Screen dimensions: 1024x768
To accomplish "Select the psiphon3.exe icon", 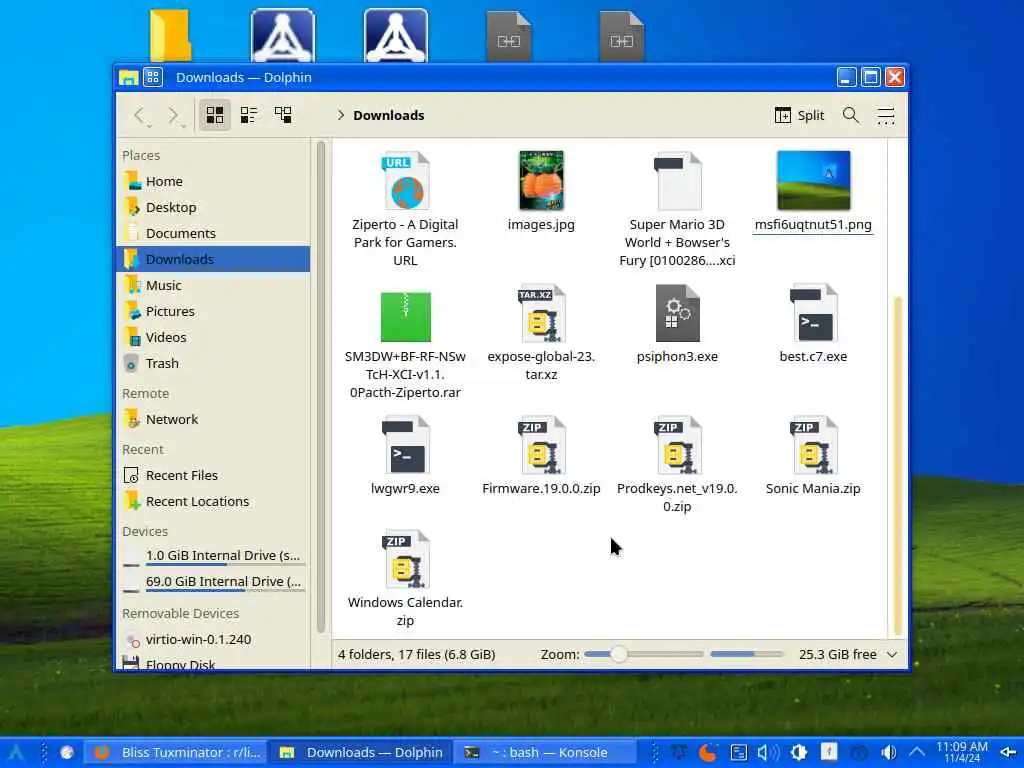I will pos(677,313).
